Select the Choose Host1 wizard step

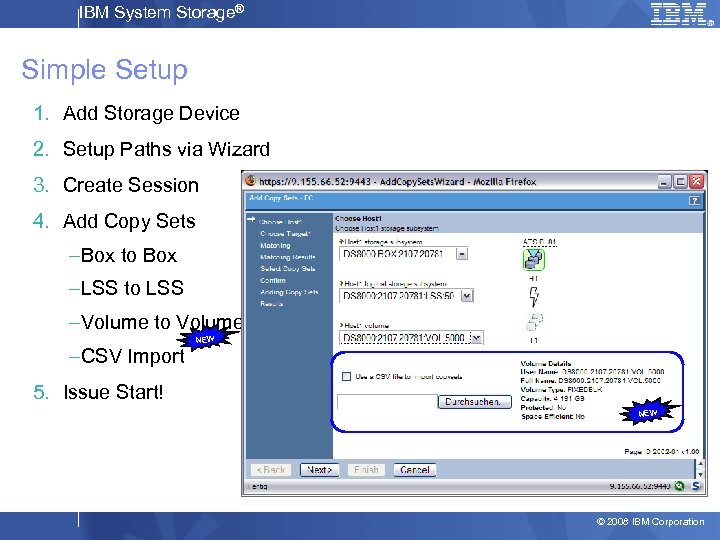280,222
